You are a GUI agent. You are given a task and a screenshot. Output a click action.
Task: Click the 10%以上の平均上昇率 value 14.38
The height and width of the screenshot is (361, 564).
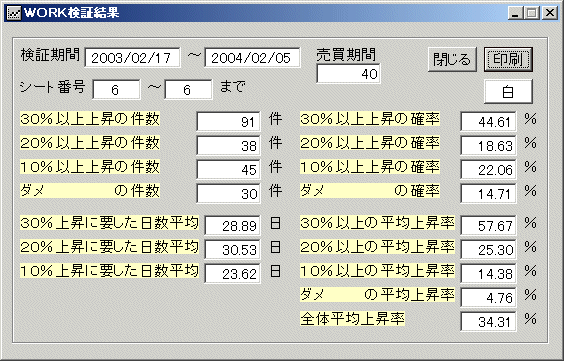[488, 273]
